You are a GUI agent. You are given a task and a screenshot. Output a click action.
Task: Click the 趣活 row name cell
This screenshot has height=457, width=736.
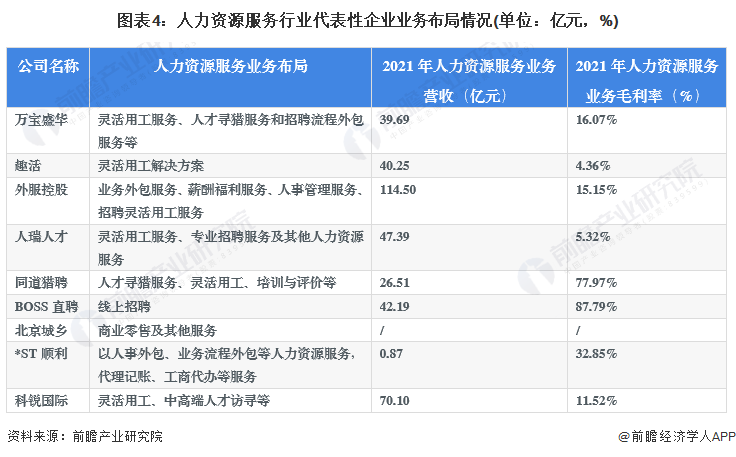click(x=28, y=165)
